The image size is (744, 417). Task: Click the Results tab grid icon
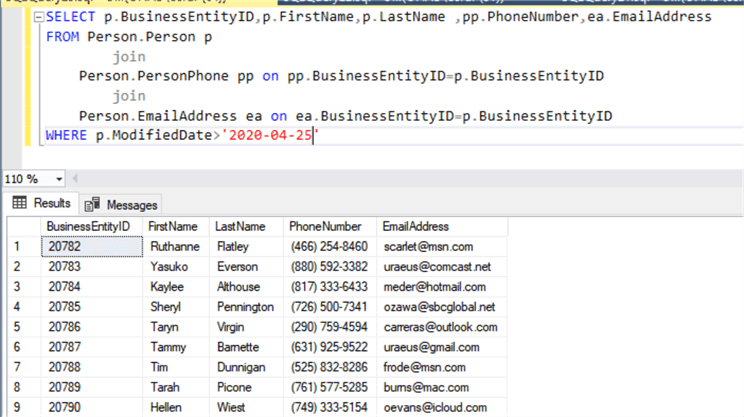[19, 204]
